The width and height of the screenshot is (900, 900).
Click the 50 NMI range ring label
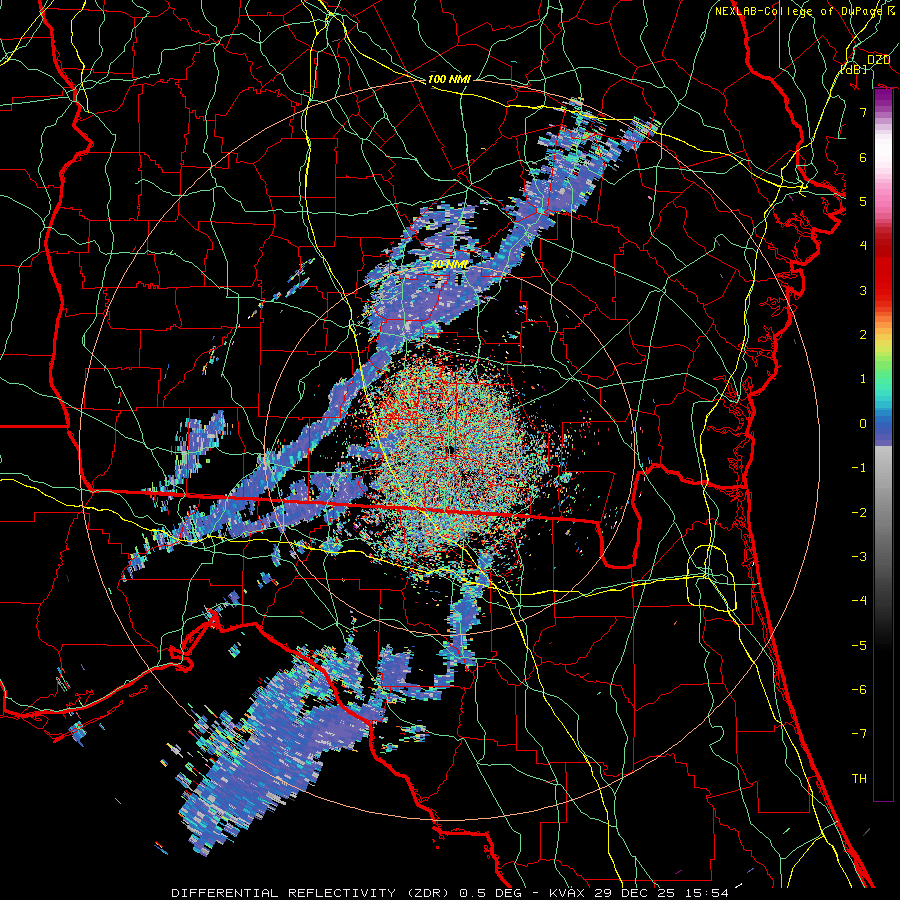[x=449, y=265]
